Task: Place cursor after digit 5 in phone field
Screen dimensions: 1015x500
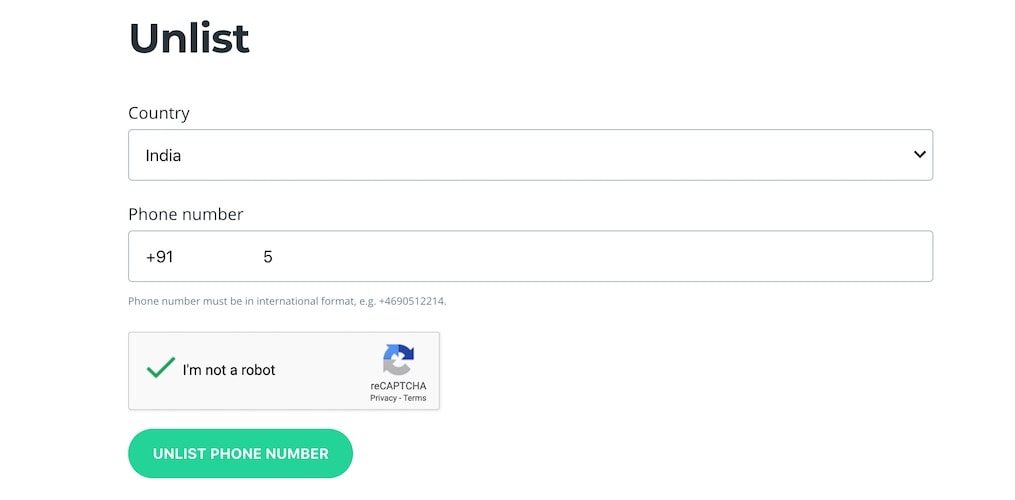Action: point(274,257)
